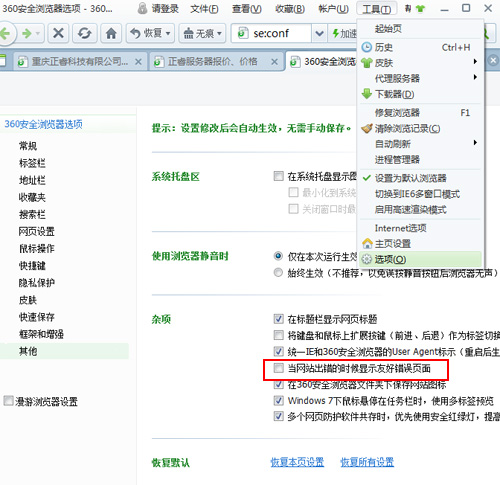The height and width of the screenshot is (485, 500).
Task: Open Internet选项 from the menu
Action: tap(421, 228)
